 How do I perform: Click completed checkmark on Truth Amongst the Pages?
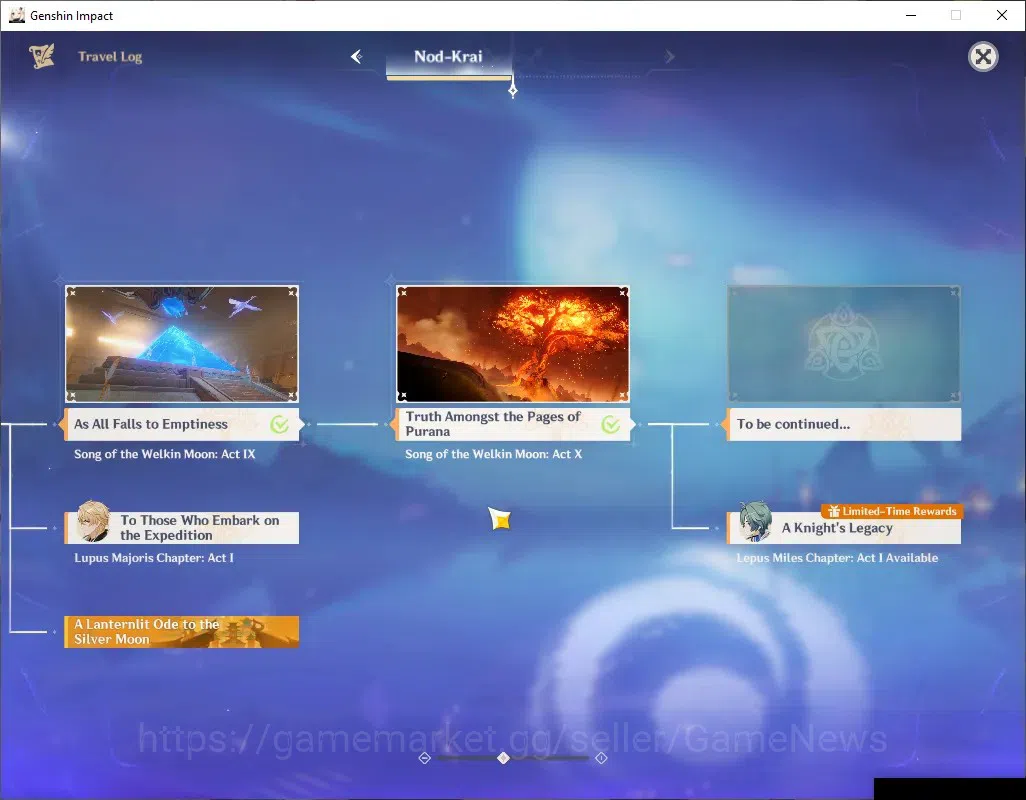[610, 425]
